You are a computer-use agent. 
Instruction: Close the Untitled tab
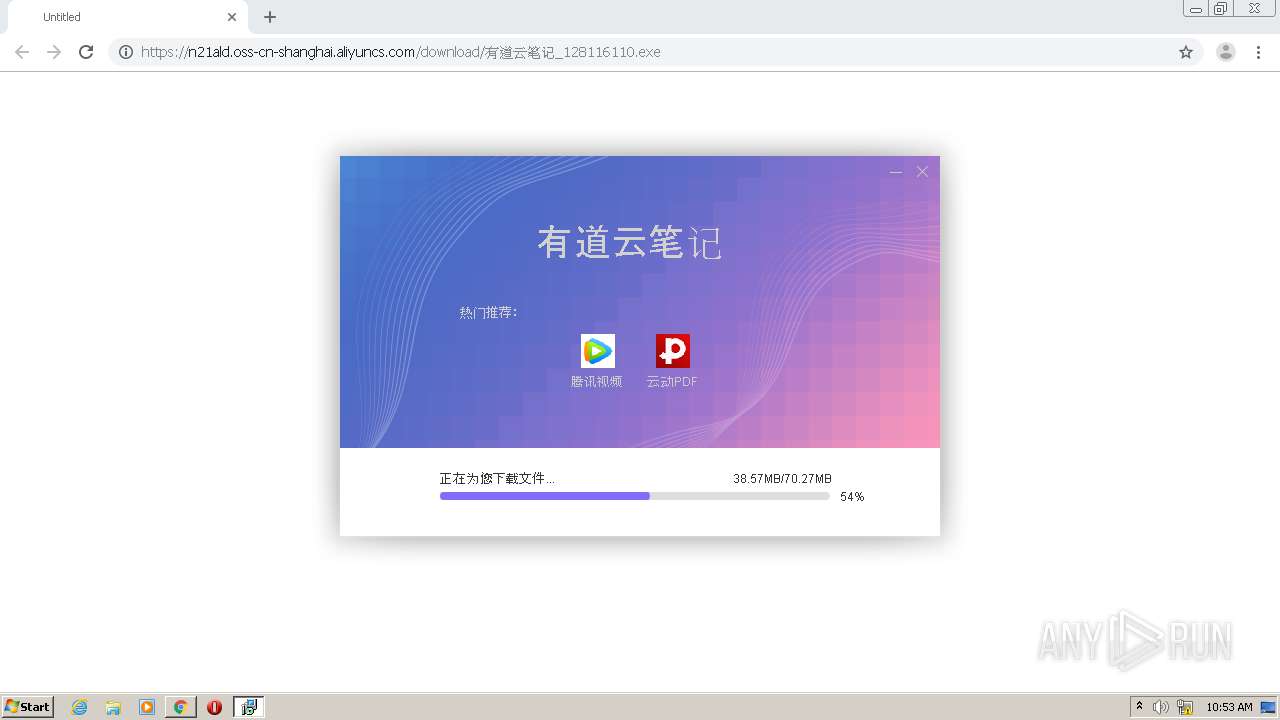coord(232,17)
